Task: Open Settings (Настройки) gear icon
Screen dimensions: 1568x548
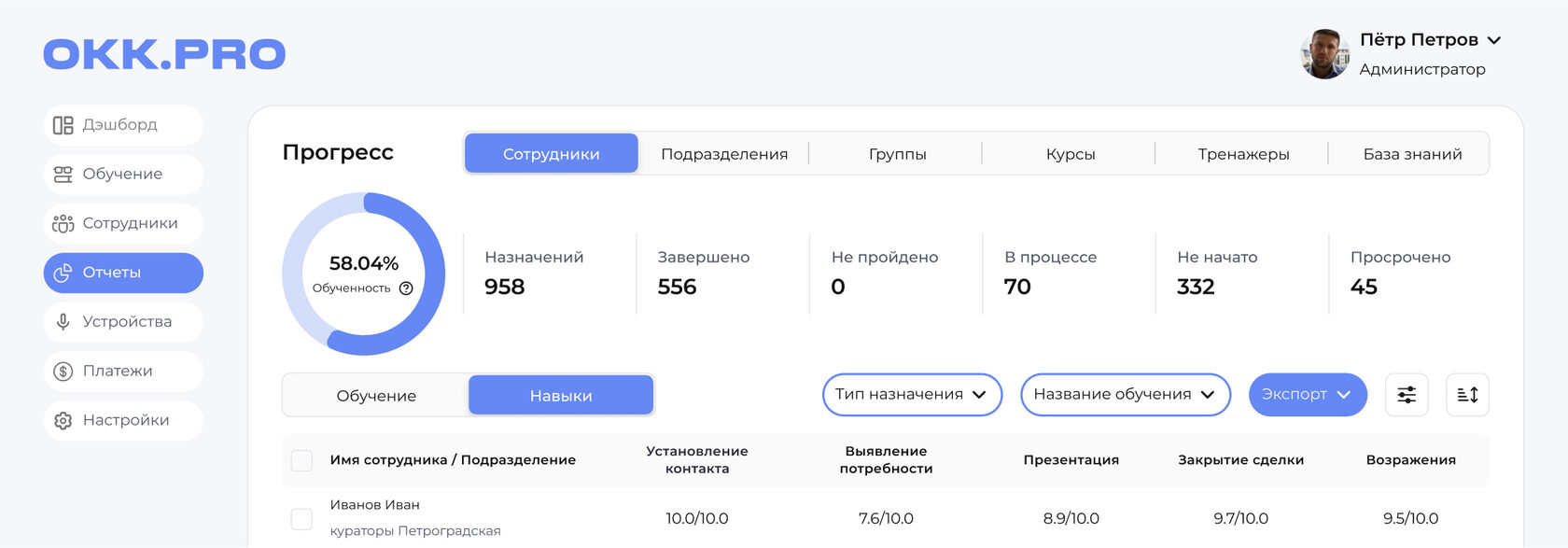Action: click(63, 421)
